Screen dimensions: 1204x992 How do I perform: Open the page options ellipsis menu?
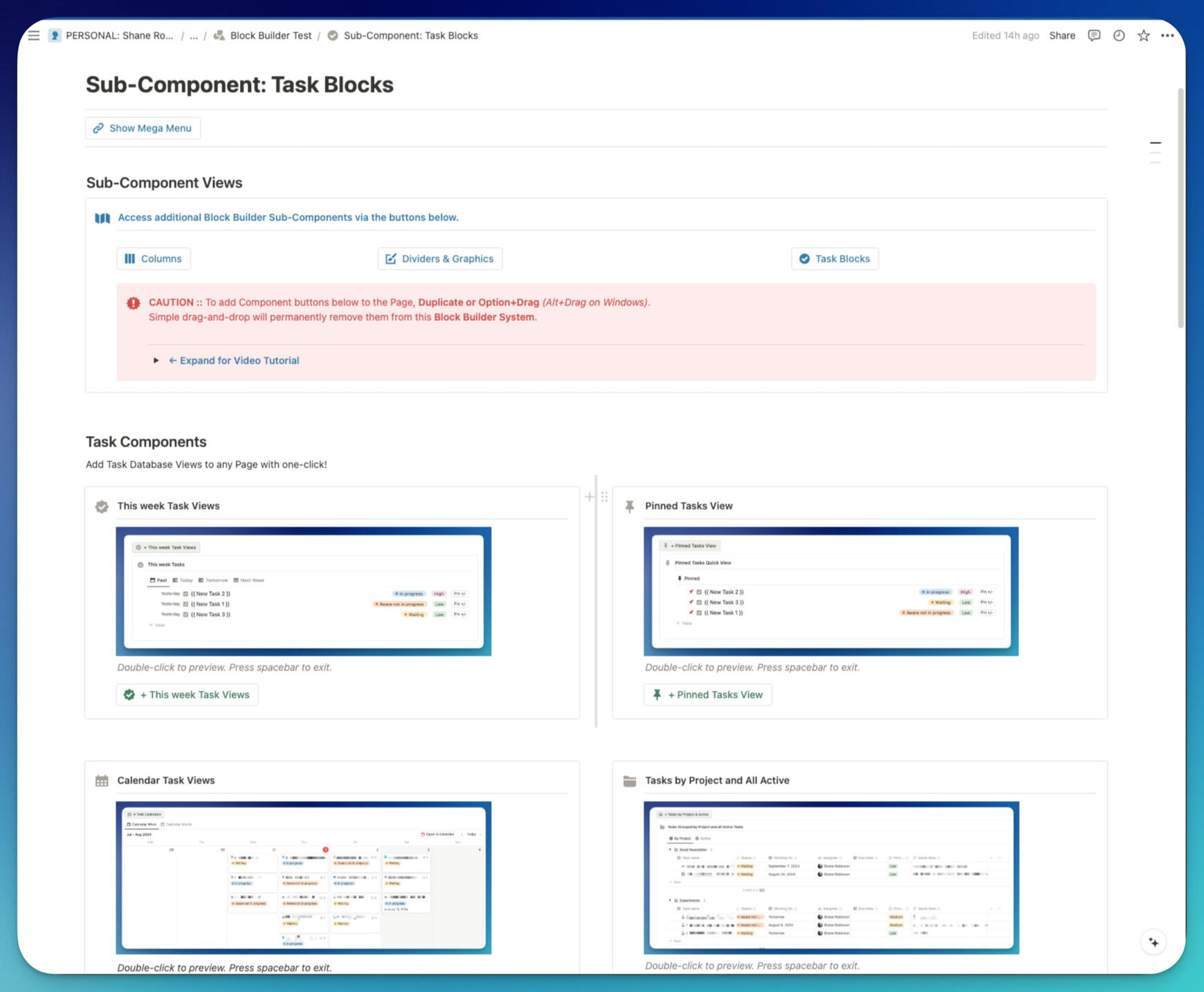pyautogui.click(x=1167, y=35)
